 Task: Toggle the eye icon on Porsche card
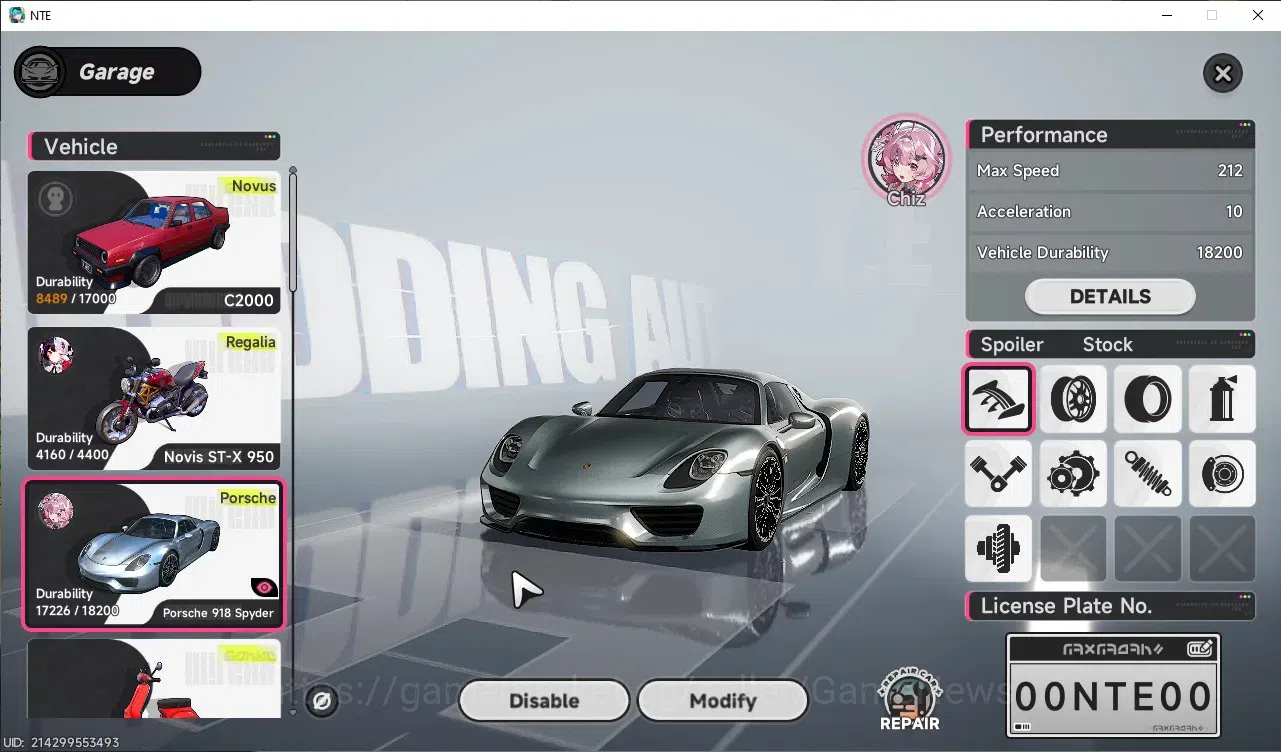tap(264, 588)
